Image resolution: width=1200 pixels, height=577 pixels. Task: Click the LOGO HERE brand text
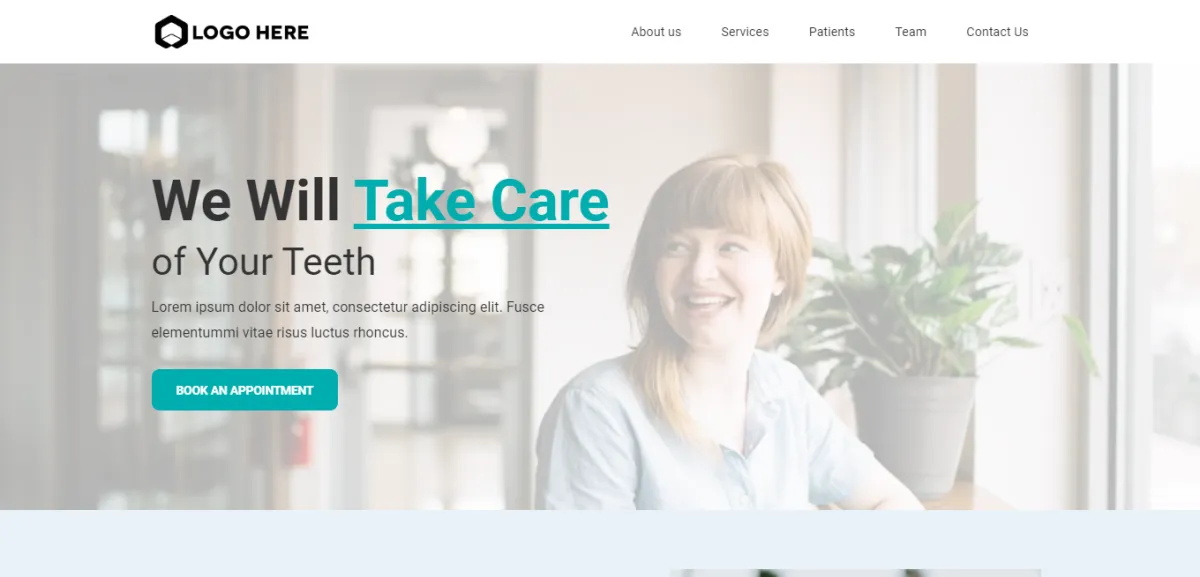tap(250, 32)
